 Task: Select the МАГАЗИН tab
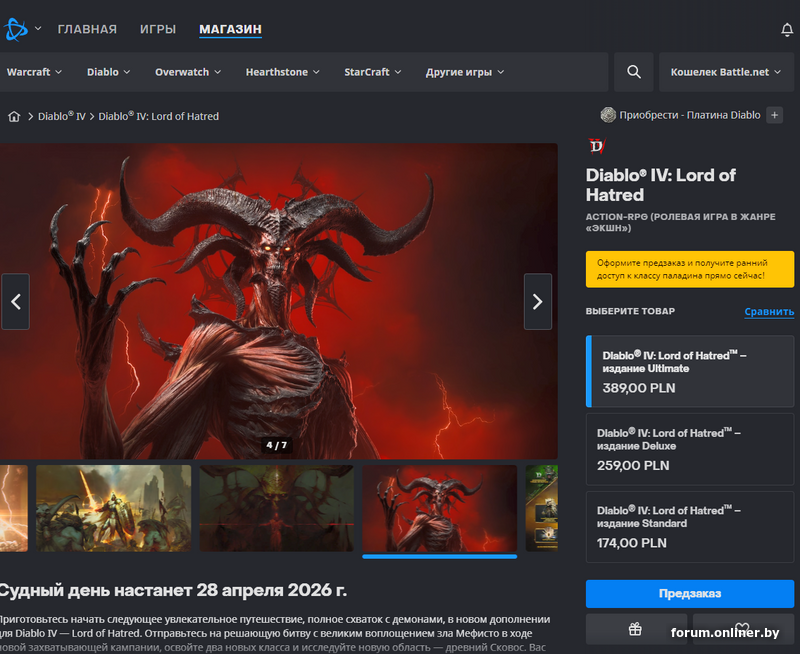tap(230, 29)
